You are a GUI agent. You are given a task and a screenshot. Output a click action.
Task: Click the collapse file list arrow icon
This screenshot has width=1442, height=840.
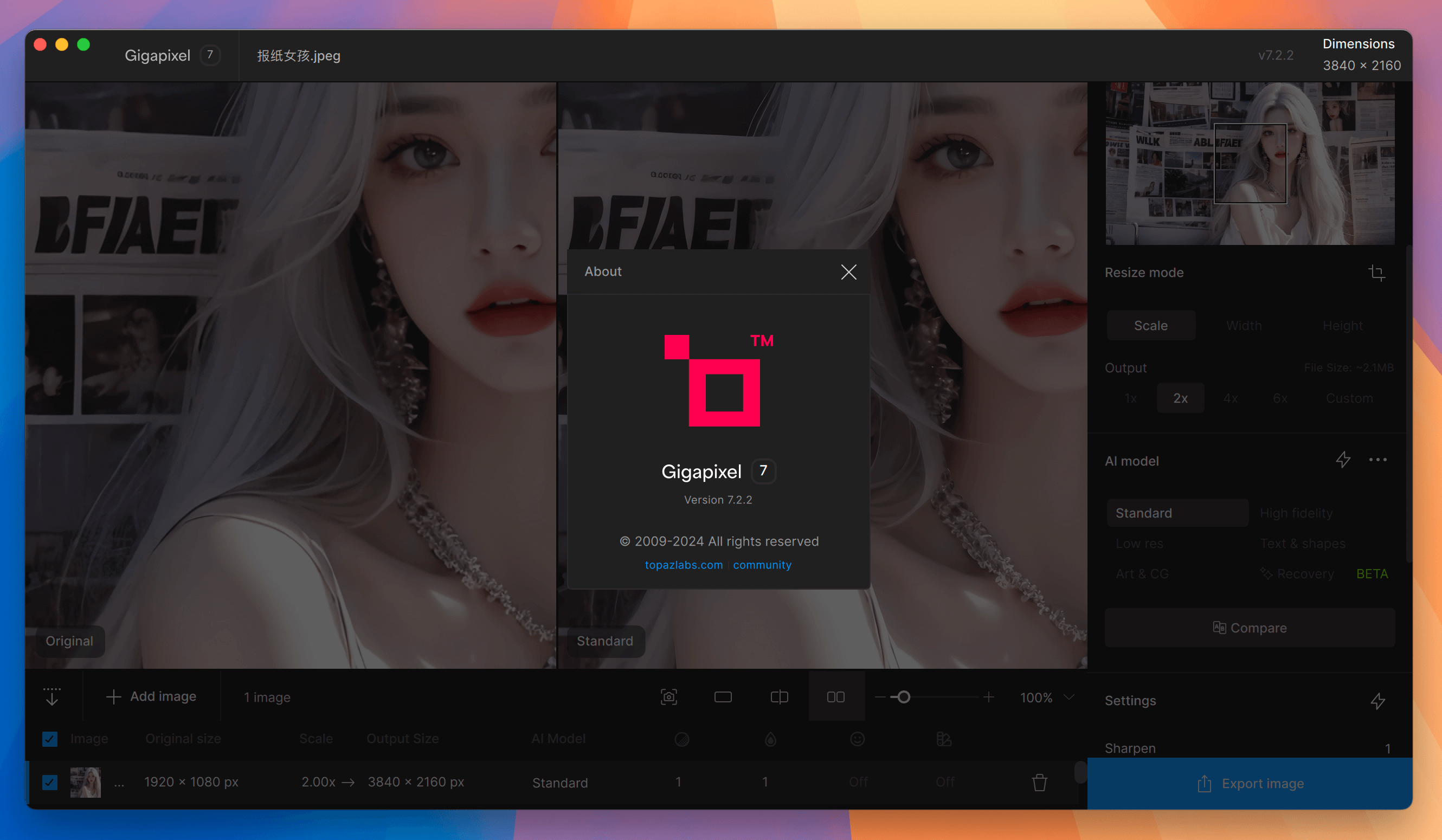(x=52, y=697)
